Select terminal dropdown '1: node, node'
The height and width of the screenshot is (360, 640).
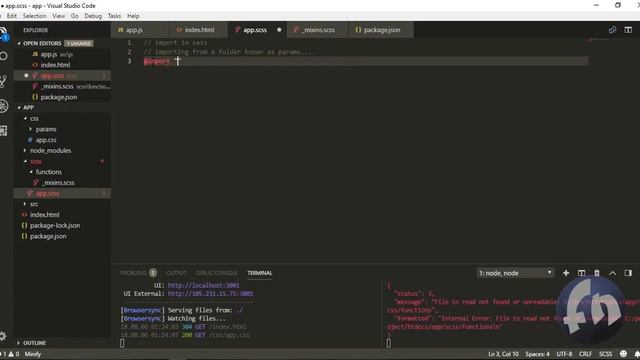tap(515, 273)
